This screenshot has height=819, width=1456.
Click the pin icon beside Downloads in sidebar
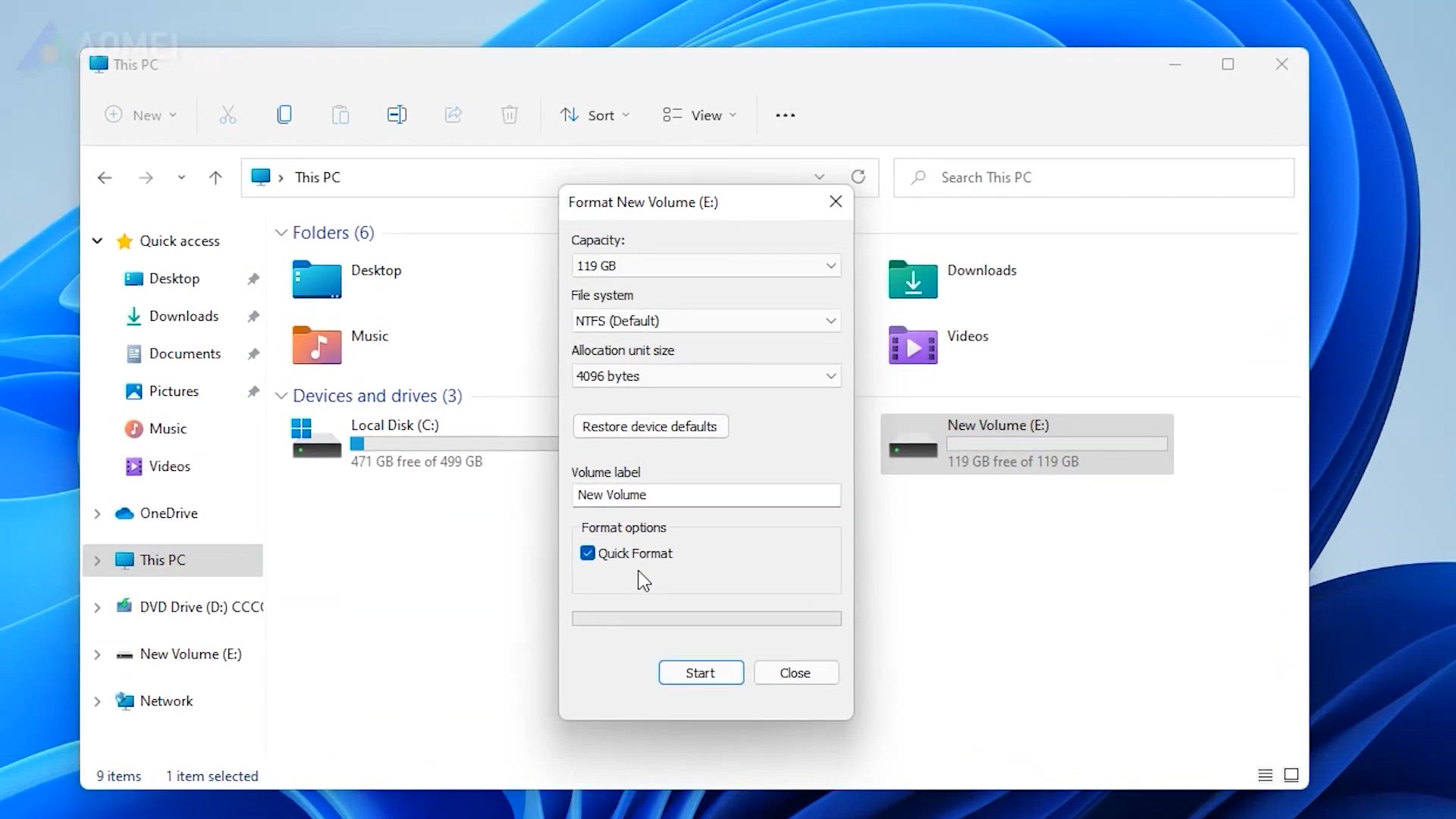(x=253, y=316)
